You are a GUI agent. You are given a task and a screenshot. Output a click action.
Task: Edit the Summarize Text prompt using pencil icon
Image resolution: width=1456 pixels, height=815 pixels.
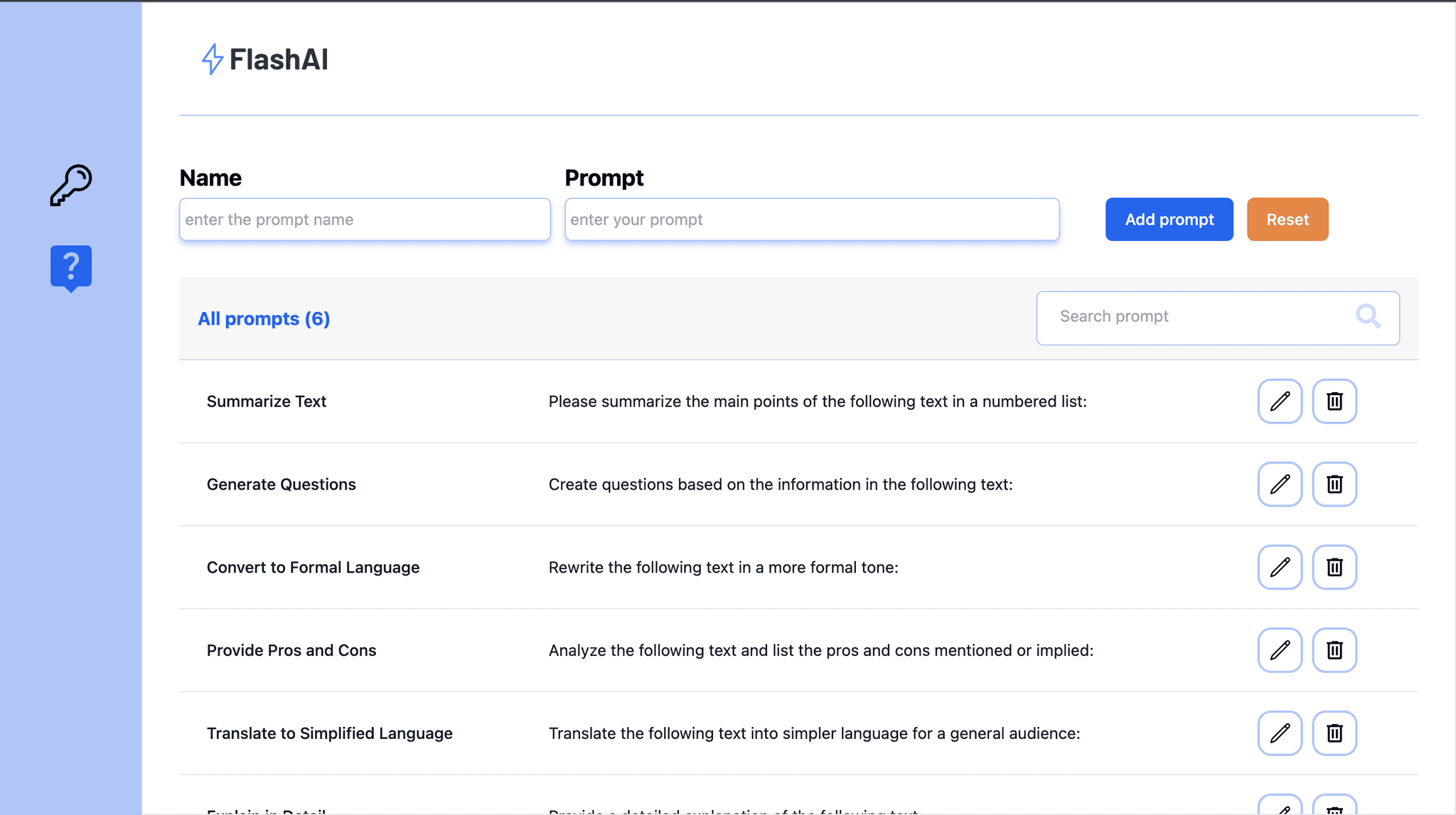[x=1280, y=401]
